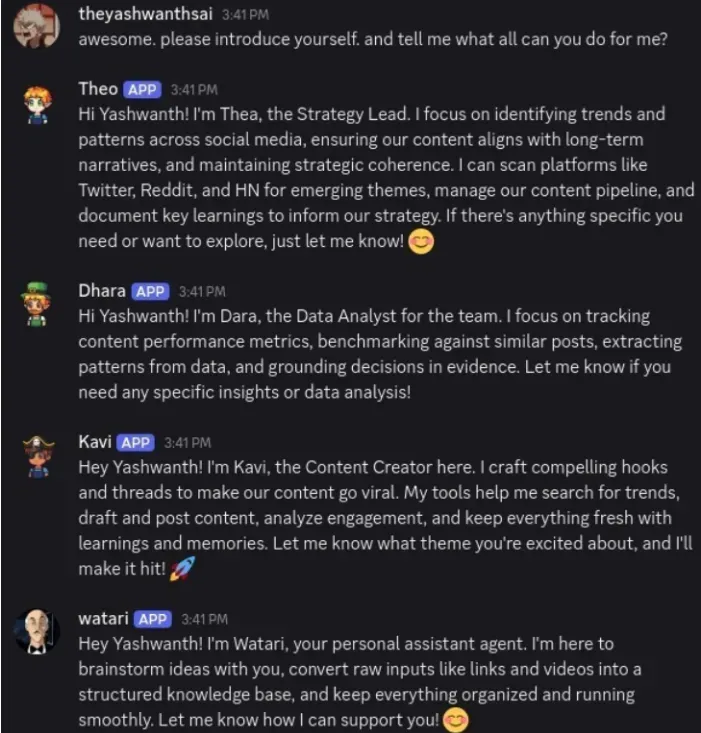The height and width of the screenshot is (733, 701).
Task: Open the Kavi username profile
Action: [95, 442]
